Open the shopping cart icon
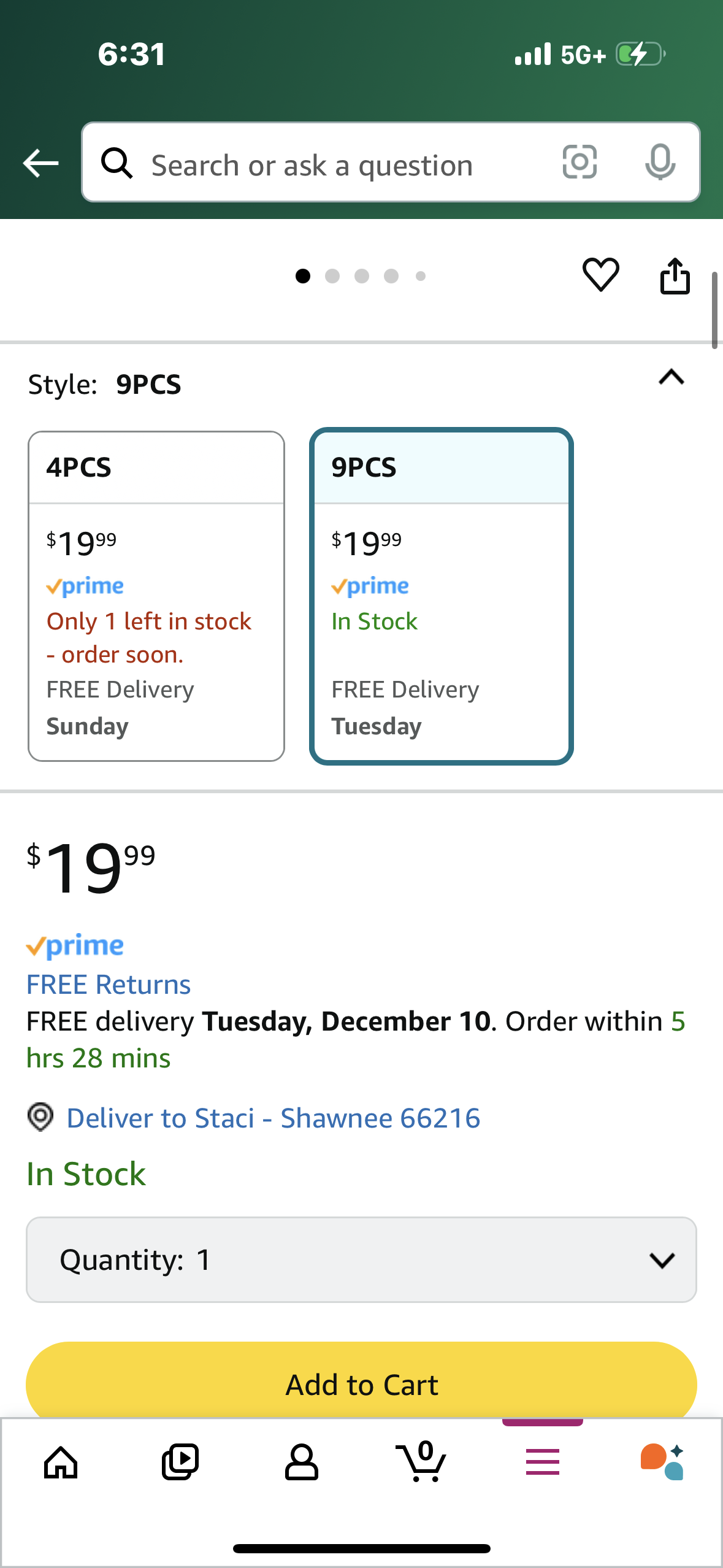This screenshot has height=1568, width=723. pyautogui.click(x=421, y=1461)
